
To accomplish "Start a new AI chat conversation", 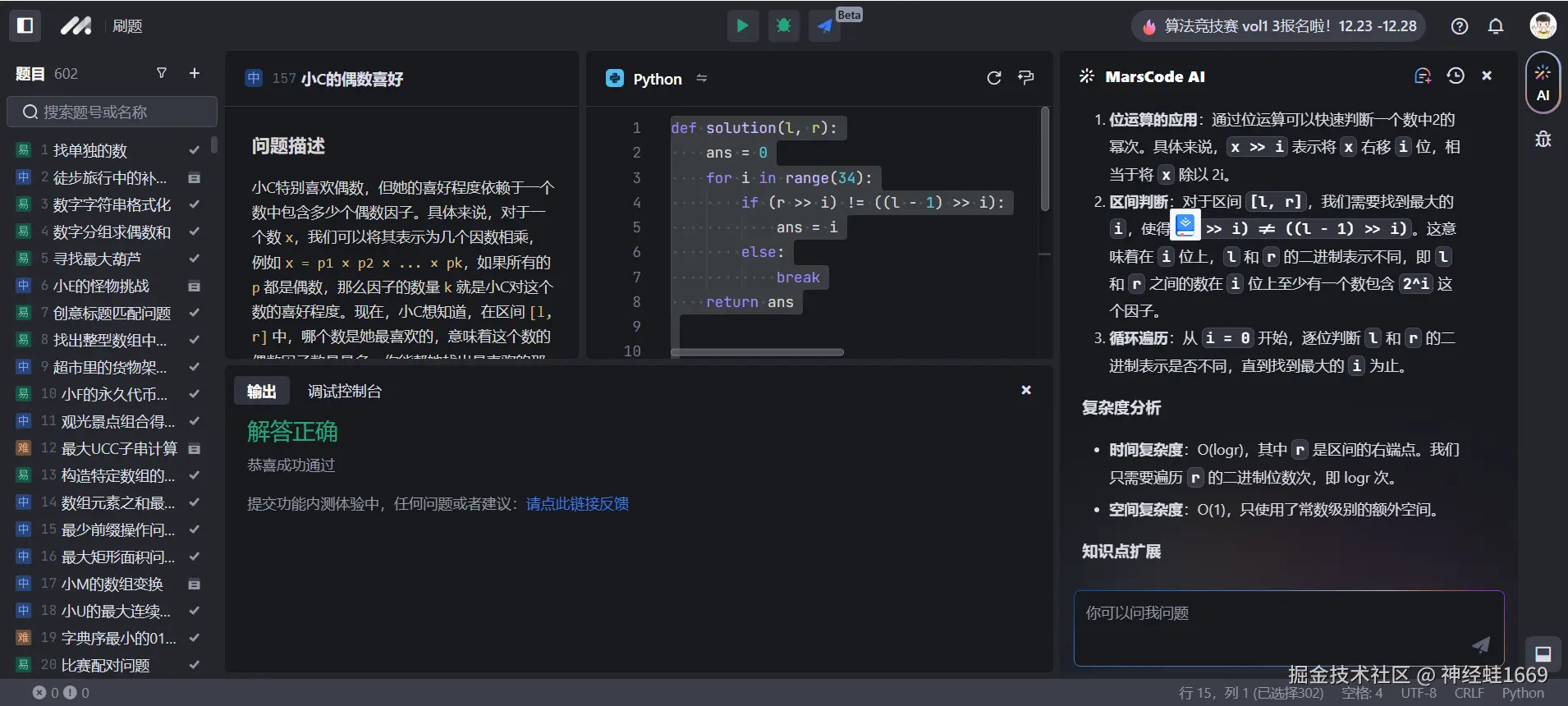I will (x=1423, y=76).
